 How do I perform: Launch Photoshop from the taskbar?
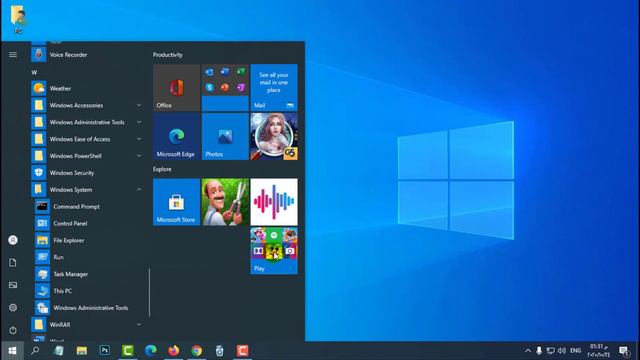(x=105, y=351)
